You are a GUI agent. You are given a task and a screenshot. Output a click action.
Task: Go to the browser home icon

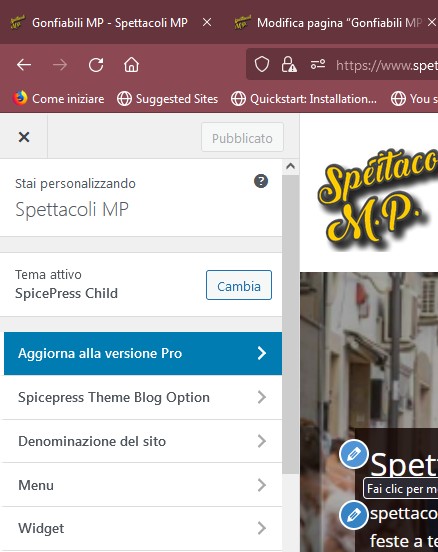tap(131, 65)
